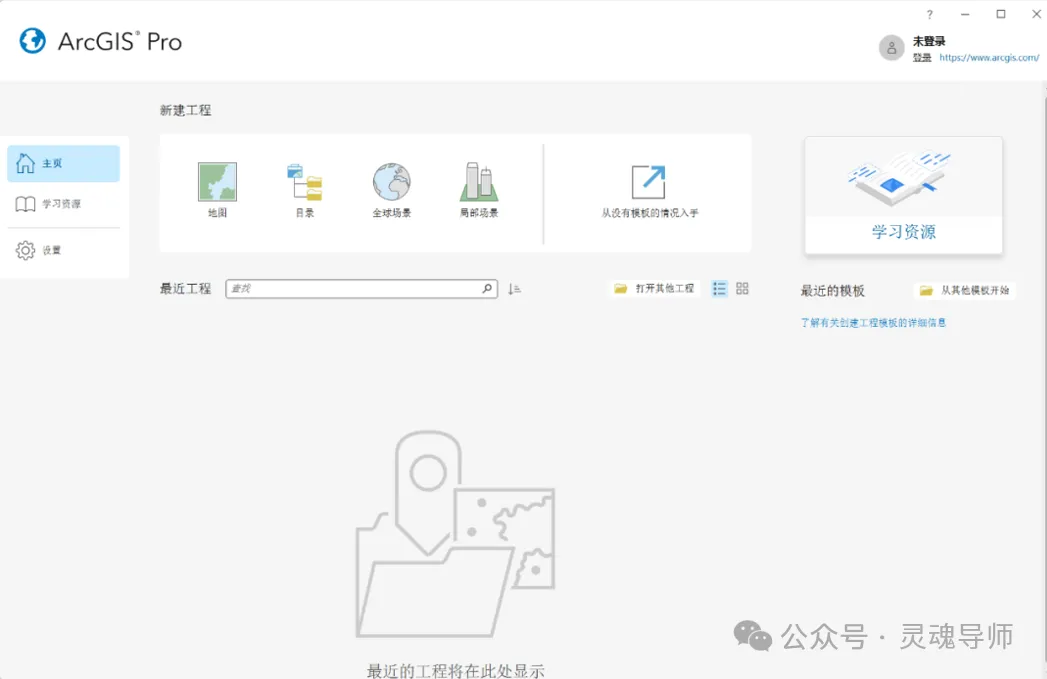Open Settings (设置) in sidebar
Screen dimensions: 1047x679
[63, 250]
